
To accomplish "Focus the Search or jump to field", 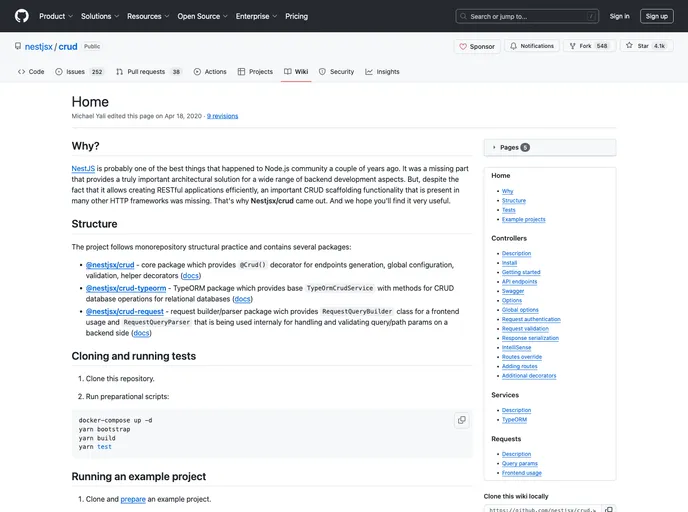I will coord(527,16).
